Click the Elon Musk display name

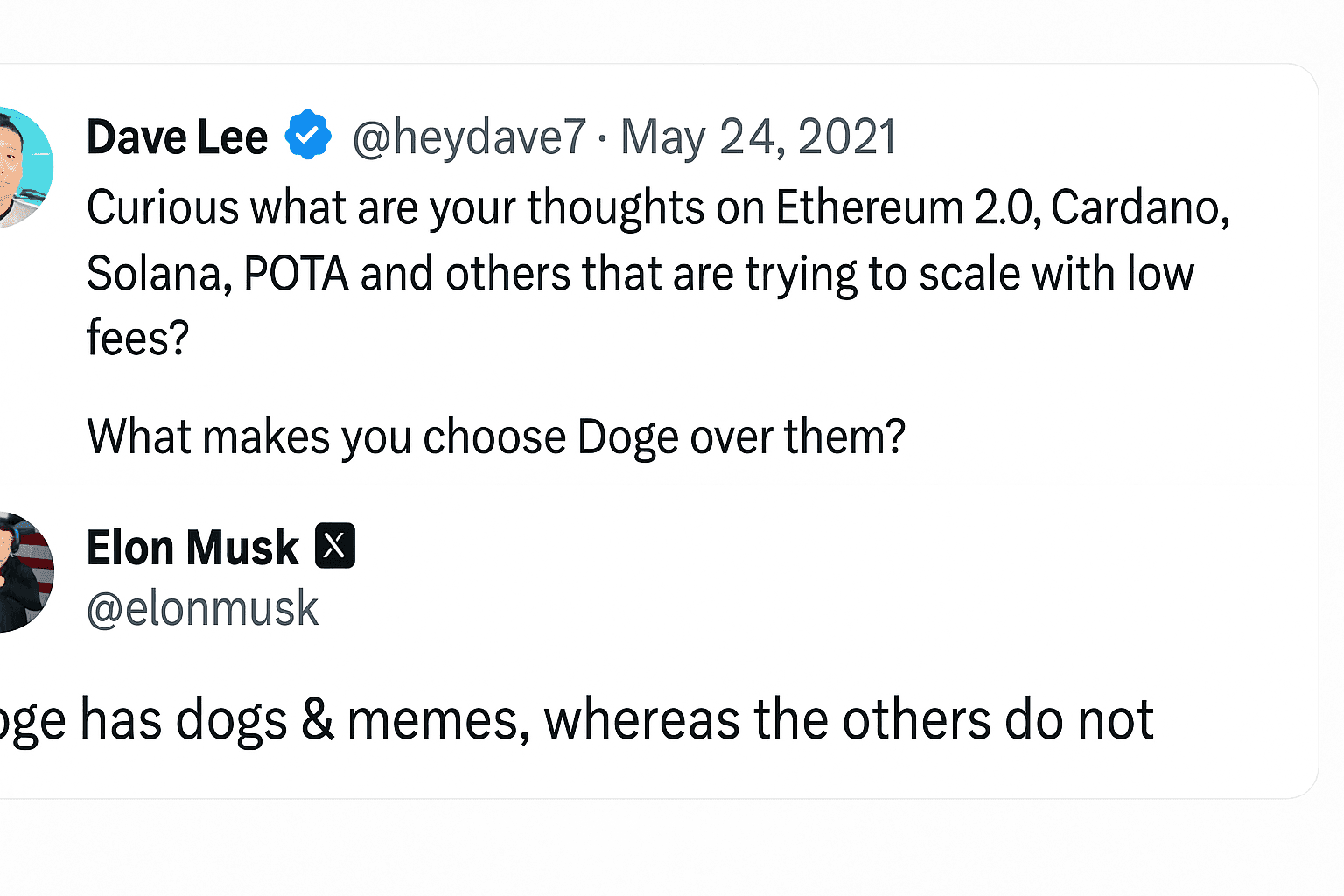192,548
